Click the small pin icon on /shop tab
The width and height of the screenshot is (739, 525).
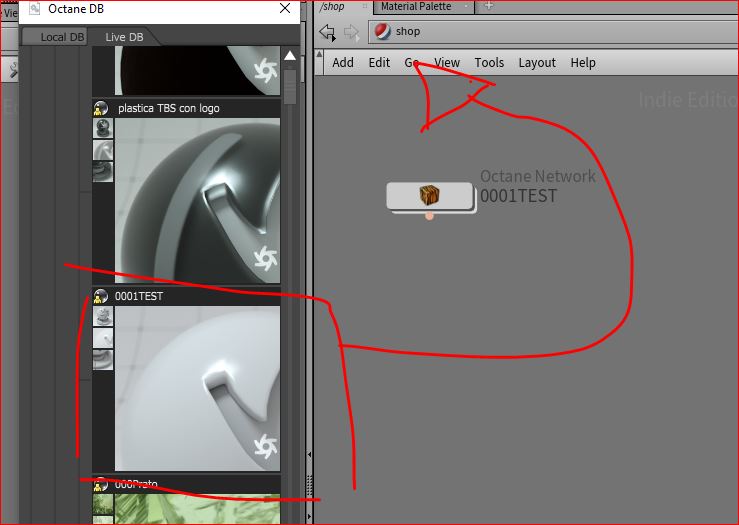pos(364,6)
